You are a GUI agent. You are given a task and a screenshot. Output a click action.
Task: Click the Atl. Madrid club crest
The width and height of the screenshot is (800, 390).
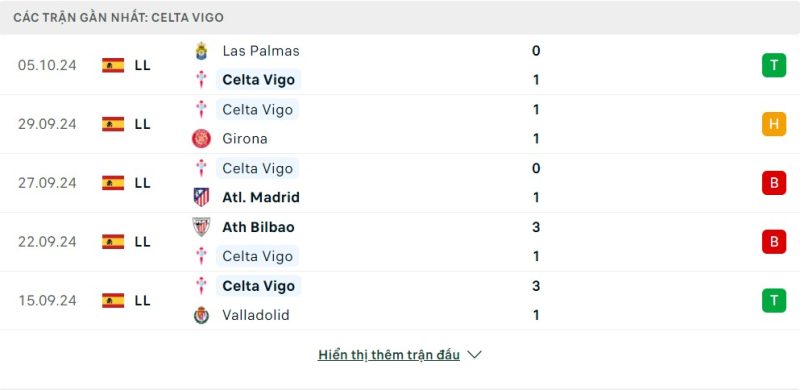(x=202, y=198)
